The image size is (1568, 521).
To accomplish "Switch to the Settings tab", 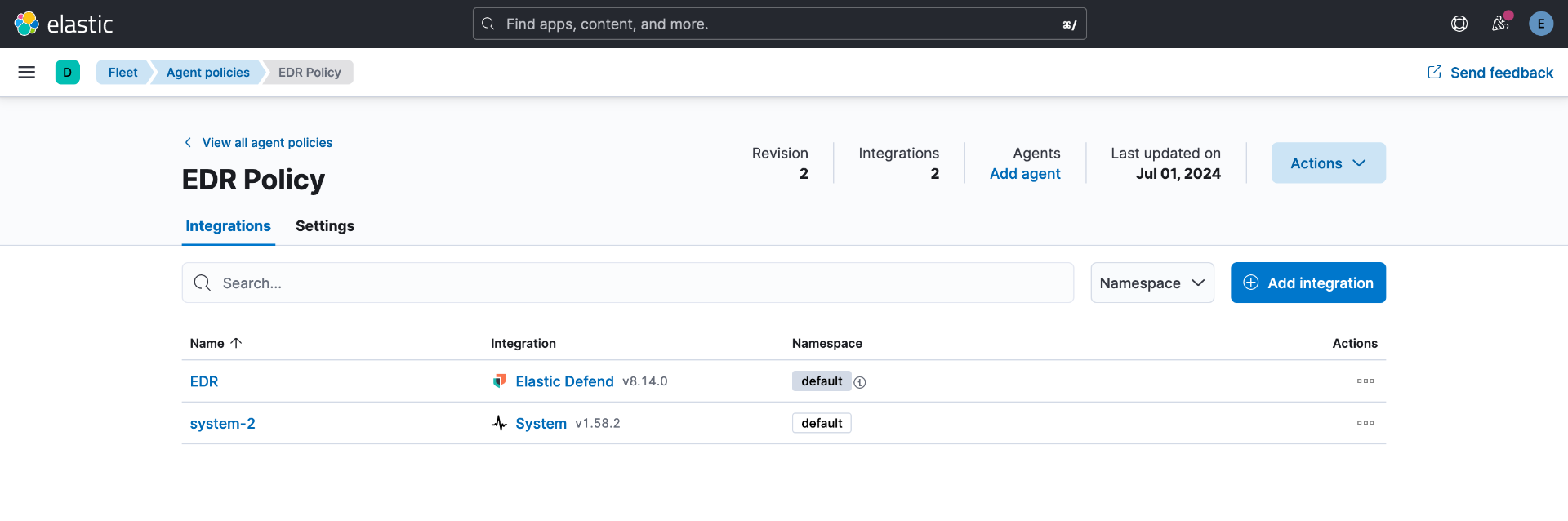I will coord(325,226).
